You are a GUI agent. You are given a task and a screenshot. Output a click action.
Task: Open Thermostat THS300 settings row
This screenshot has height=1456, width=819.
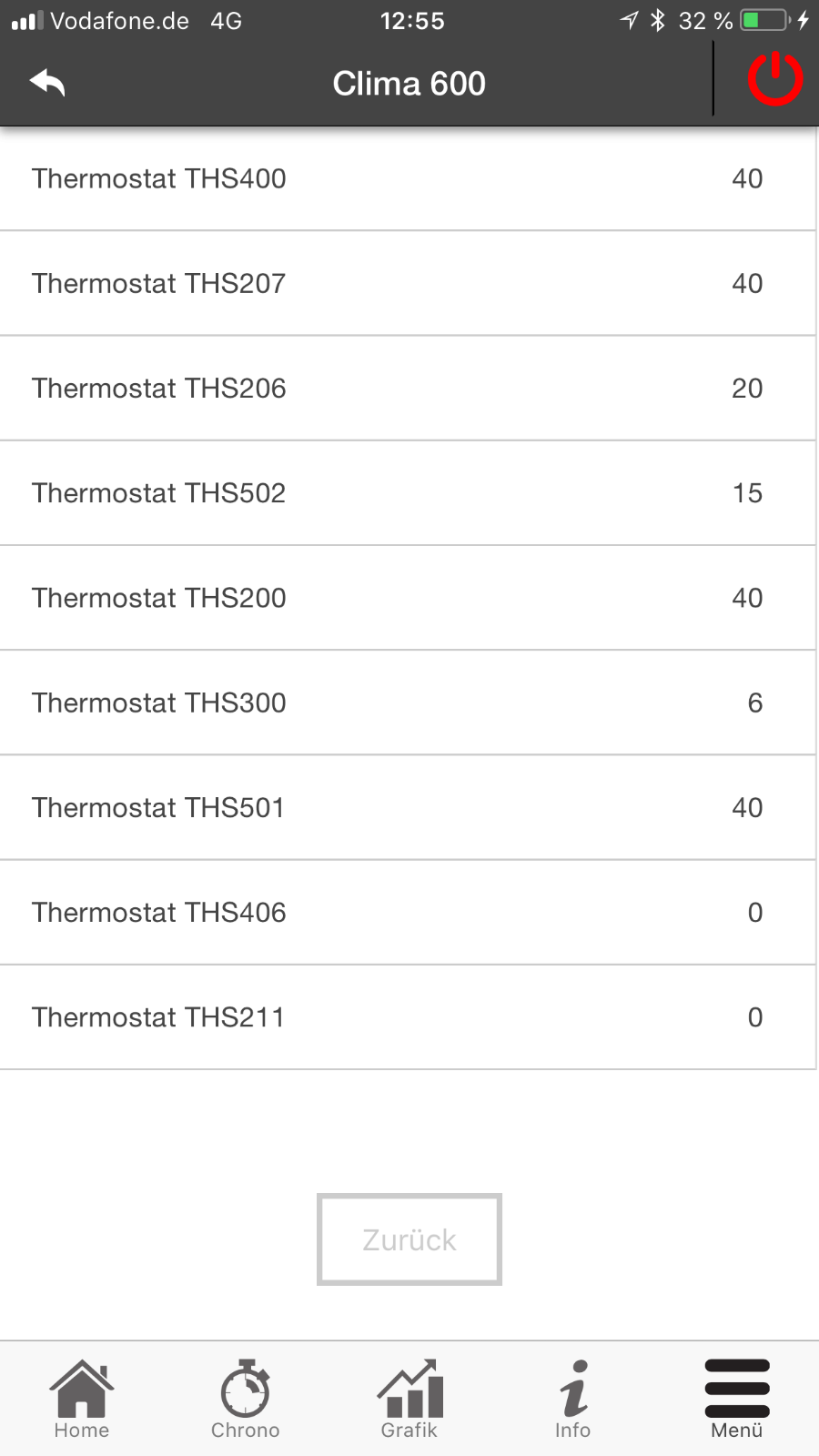(x=408, y=703)
